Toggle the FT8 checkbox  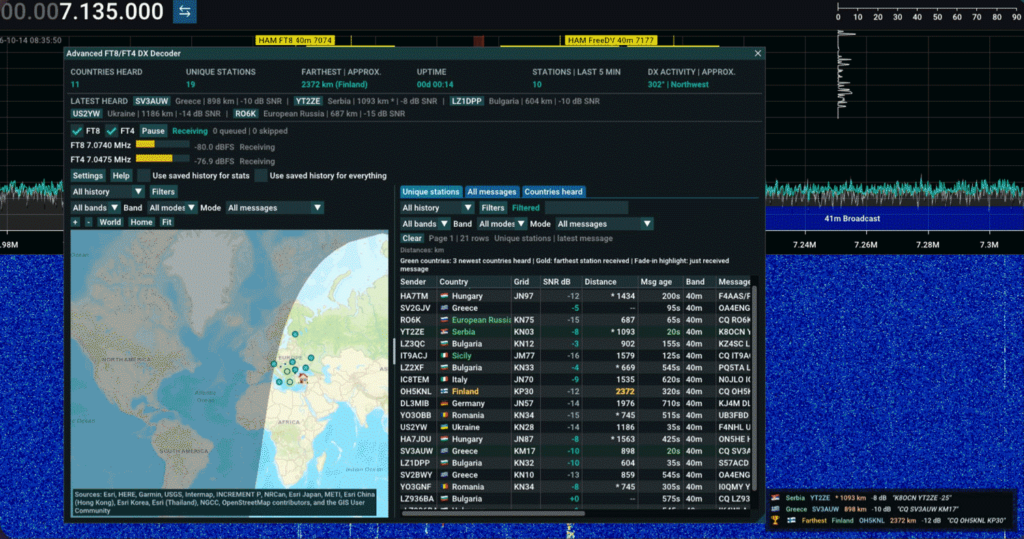tap(77, 131)
